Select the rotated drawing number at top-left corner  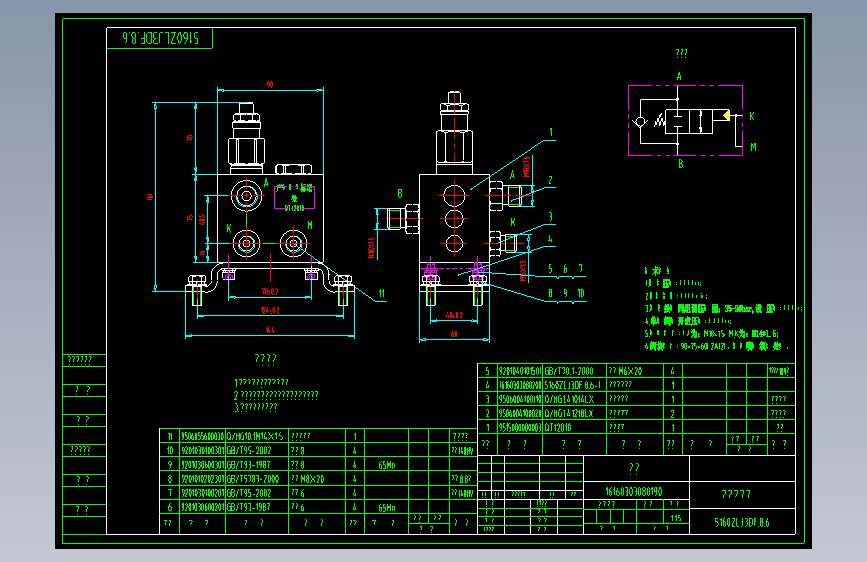coord(160,38)
